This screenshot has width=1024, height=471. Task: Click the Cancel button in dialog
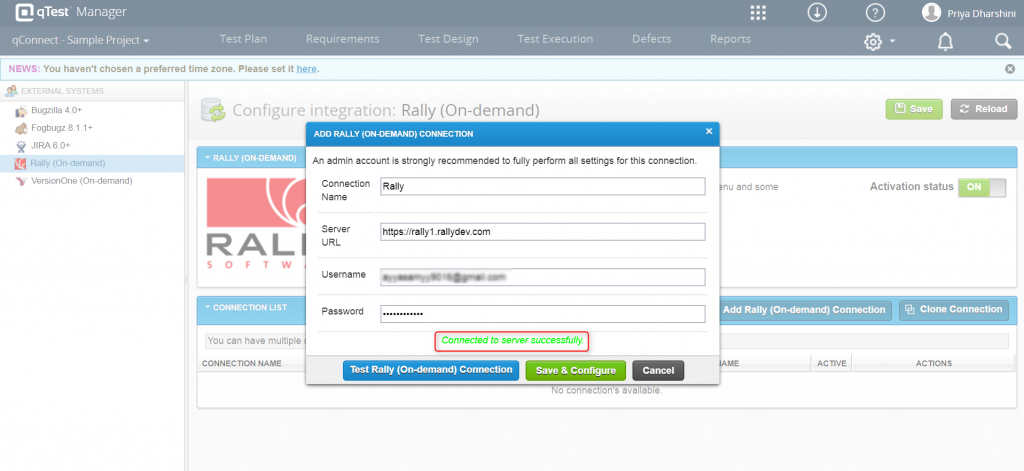coord(658,370)
